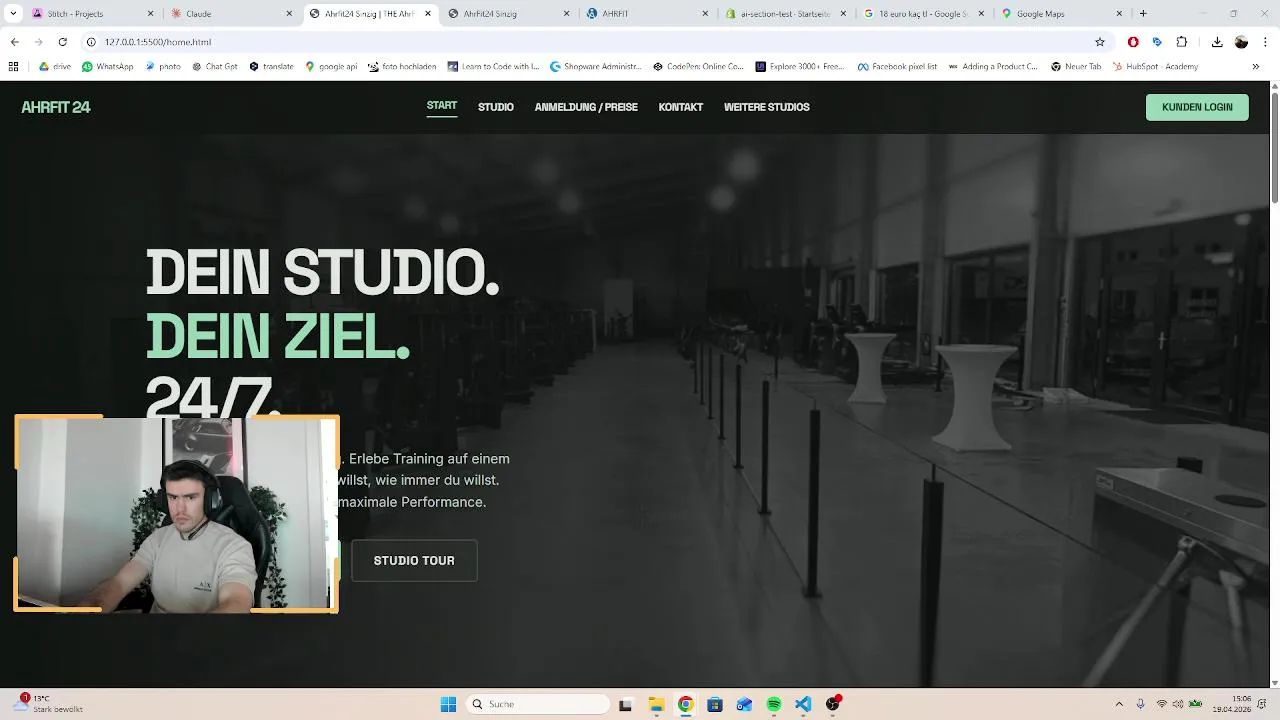Switch to the second AhrFit24 Sinzig tab
Image resolution: width=1280 pixels, height=720 pixels.
[508, 14]
